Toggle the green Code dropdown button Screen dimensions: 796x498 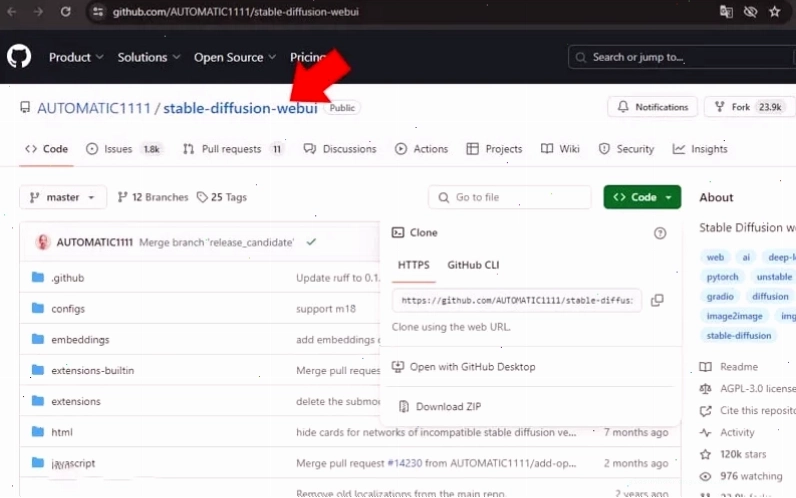click(x=642, y=197)
